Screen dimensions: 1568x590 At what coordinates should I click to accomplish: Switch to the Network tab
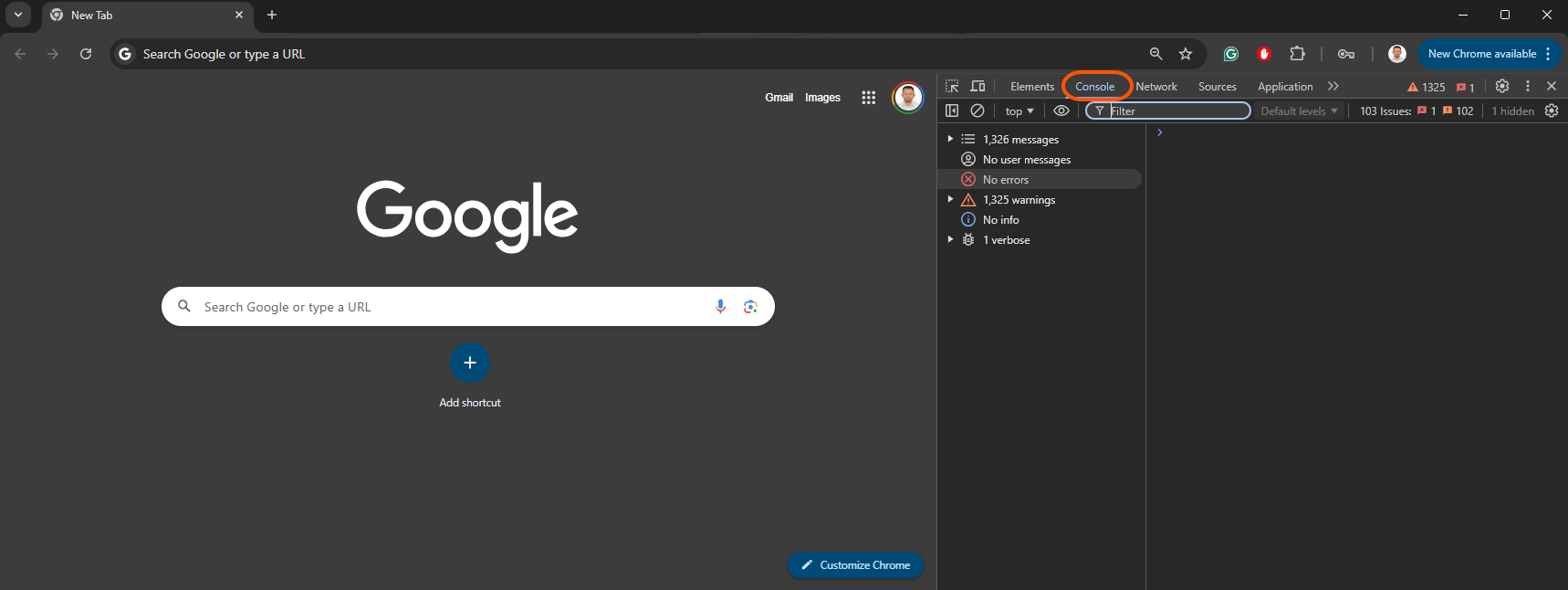(x=1156, y=87)
